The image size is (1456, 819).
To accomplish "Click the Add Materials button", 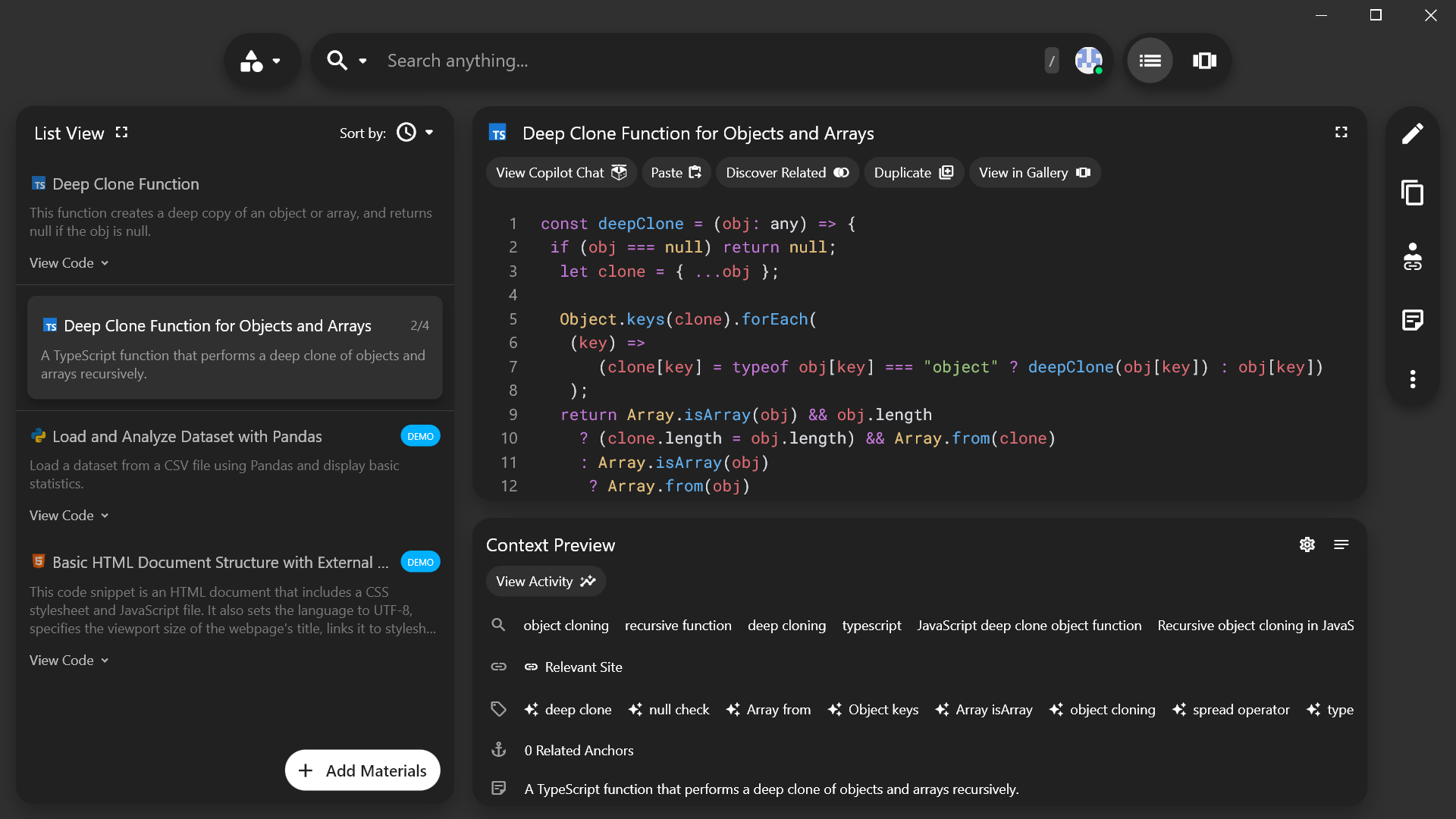I will (x=362, y=770).
